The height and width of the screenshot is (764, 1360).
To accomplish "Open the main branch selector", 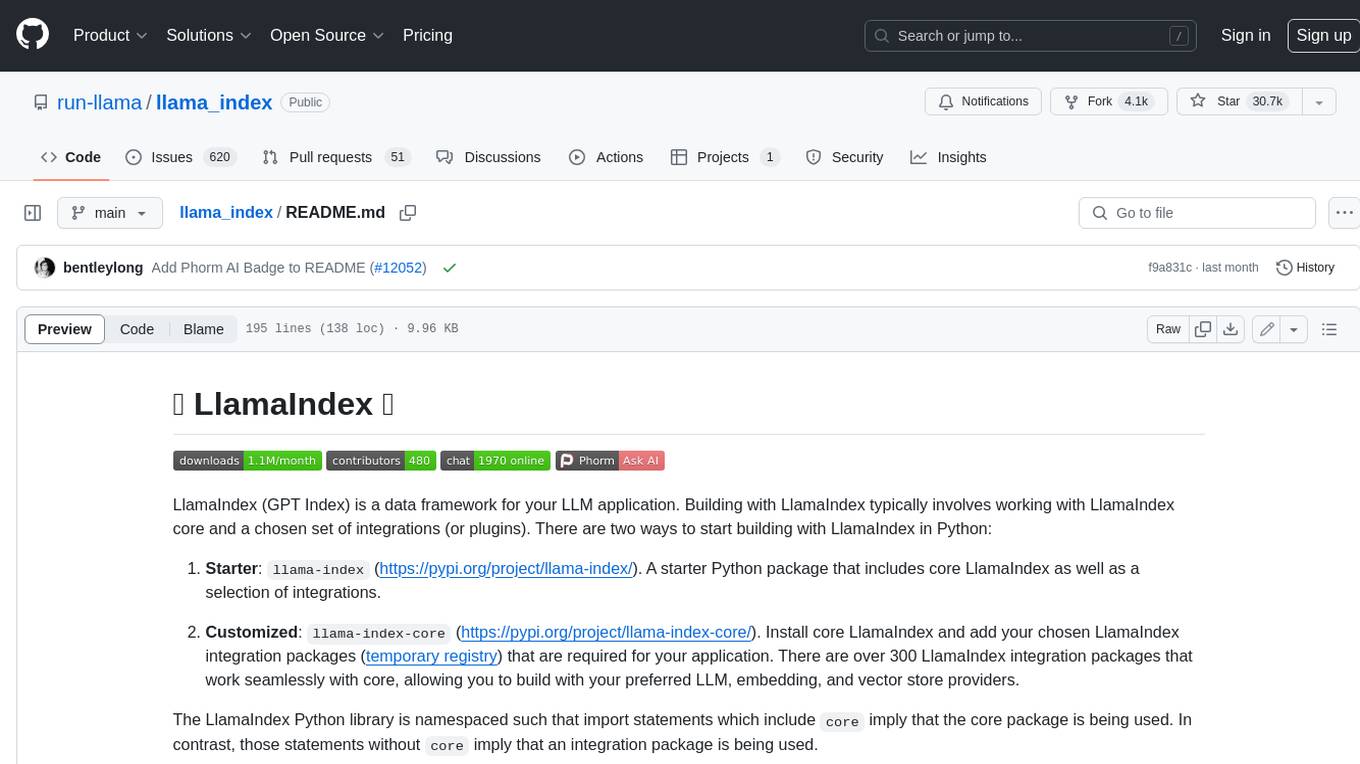I will click(x=109, y=213).
